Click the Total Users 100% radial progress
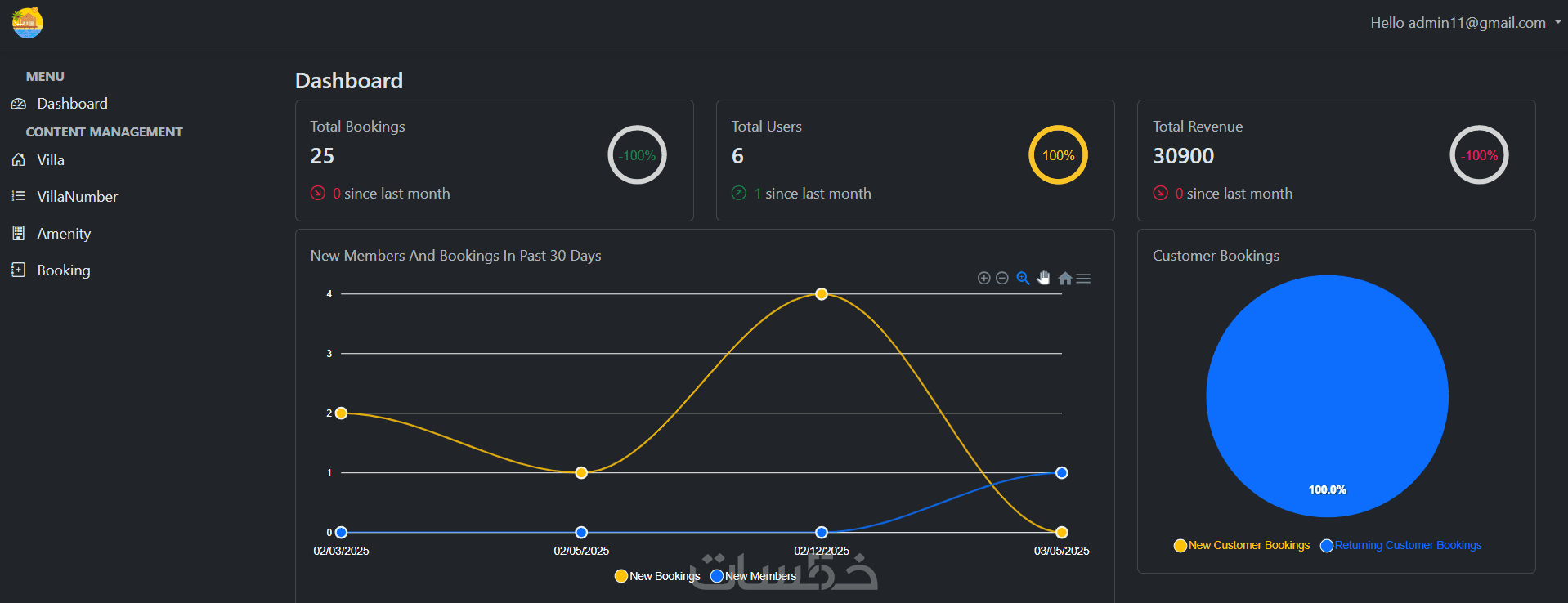1568x603 pixels. coord(1058,155)
